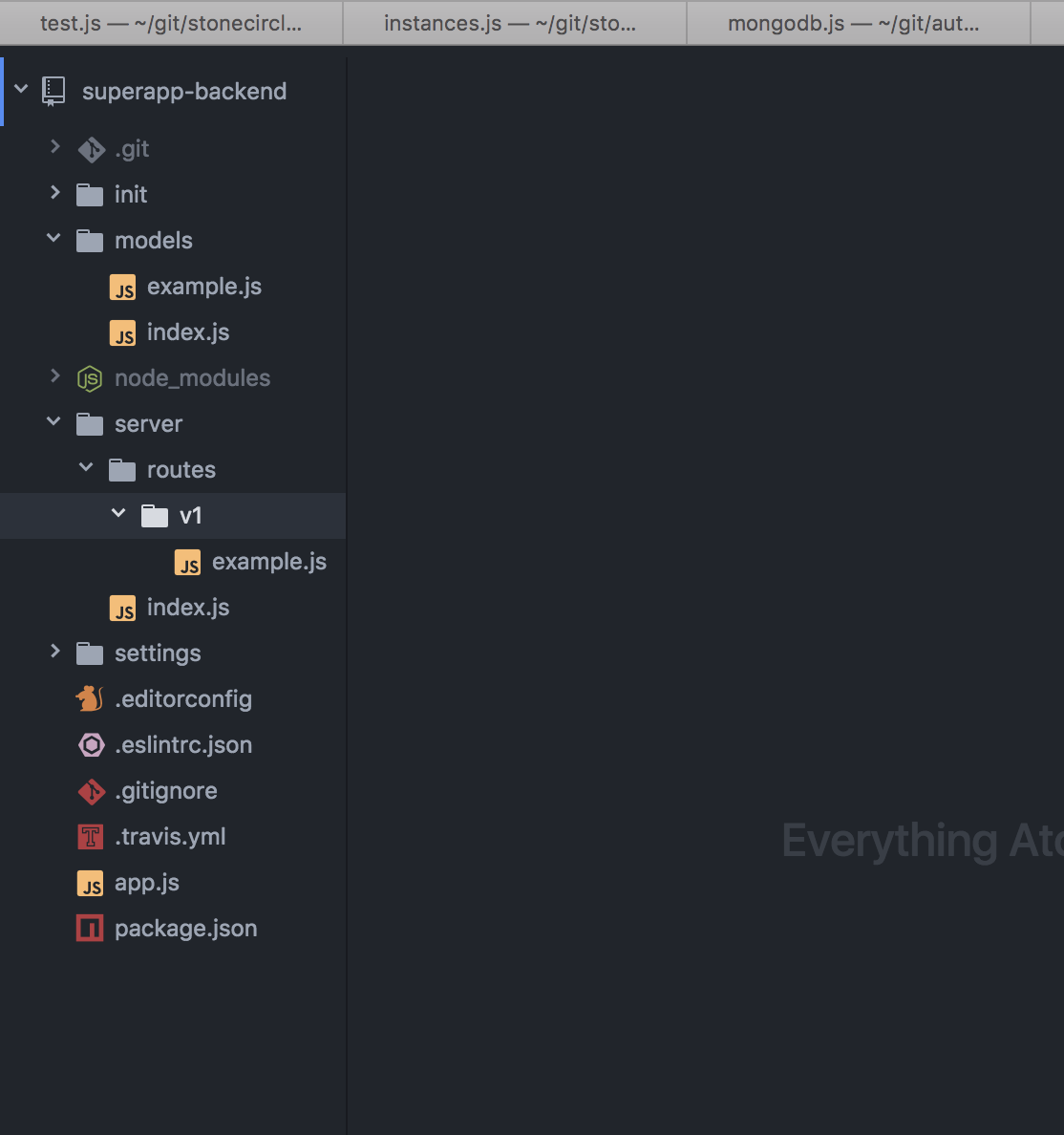Viewport: 1064px width, 1135px height.
Task: Select the v1 folder name
Action: coord(190,516)
